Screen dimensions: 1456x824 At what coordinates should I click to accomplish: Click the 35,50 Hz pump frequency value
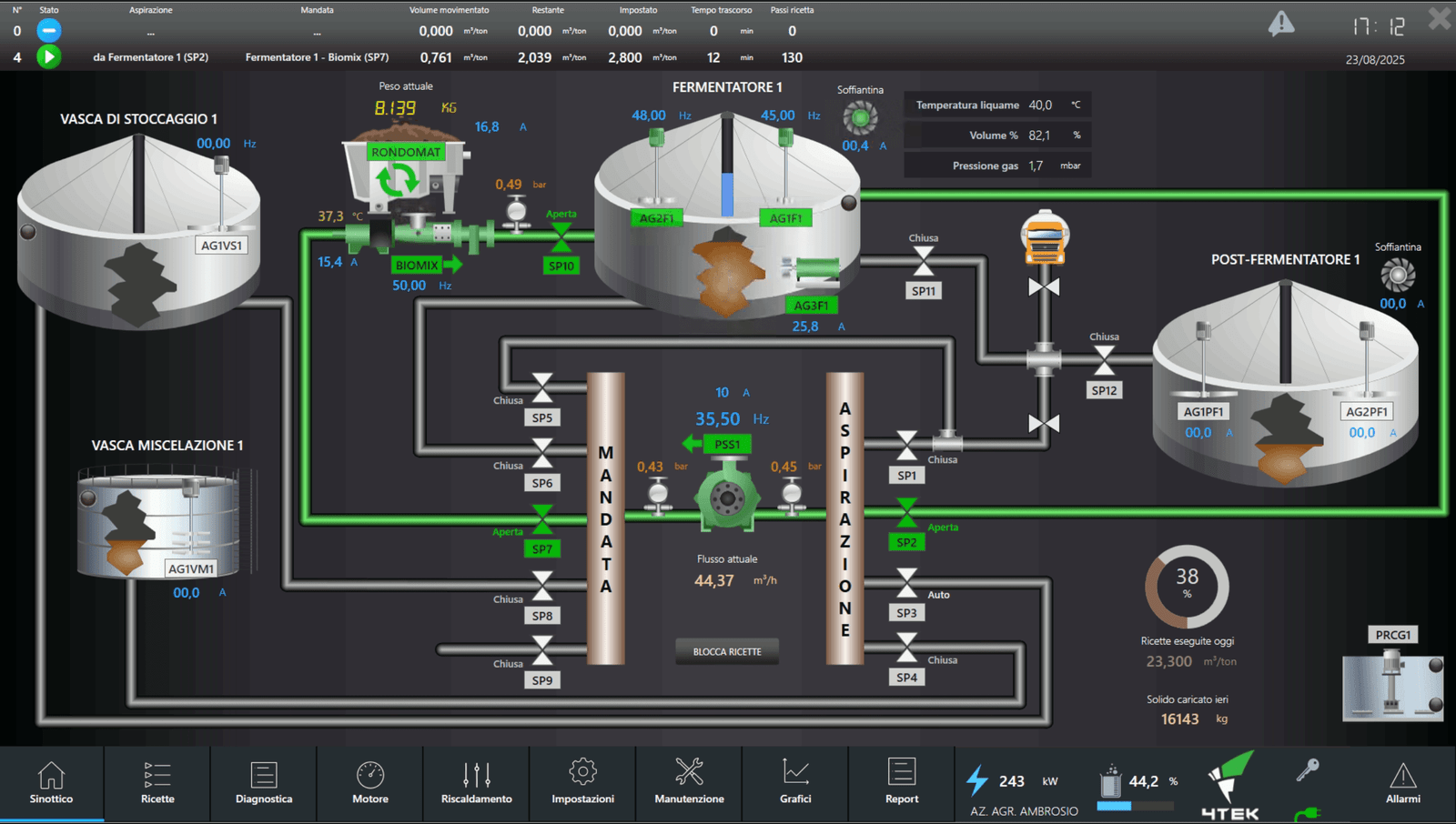tap(717, 419)
